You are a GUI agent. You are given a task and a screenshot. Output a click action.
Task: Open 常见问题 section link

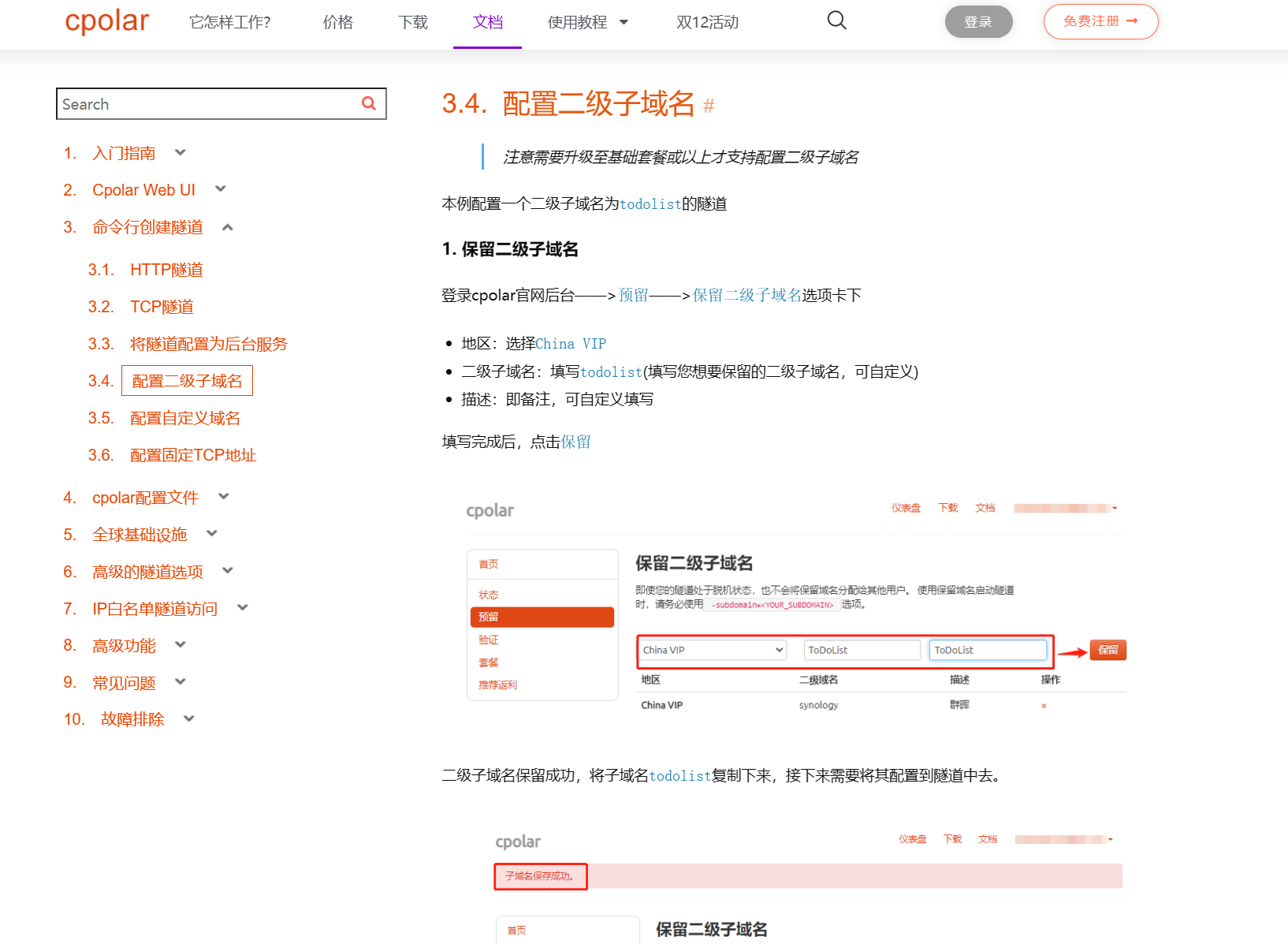tap(124, 683)
